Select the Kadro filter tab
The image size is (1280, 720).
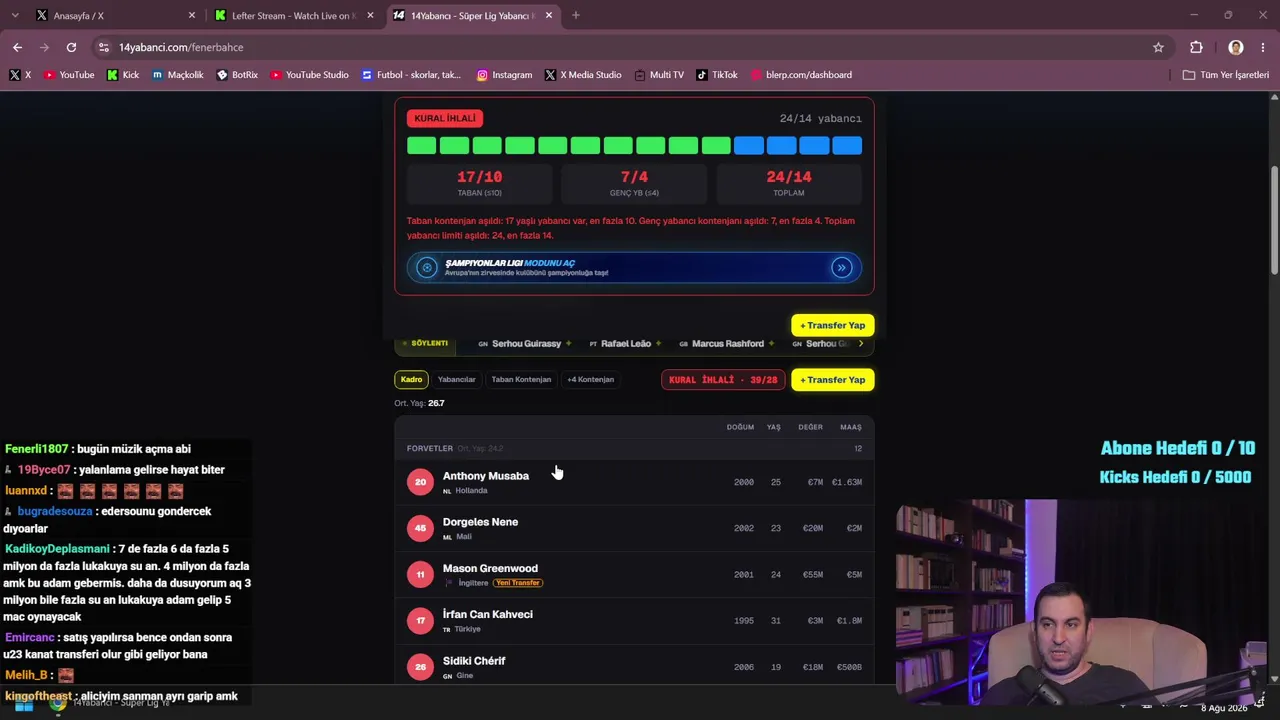coord(411,379)
